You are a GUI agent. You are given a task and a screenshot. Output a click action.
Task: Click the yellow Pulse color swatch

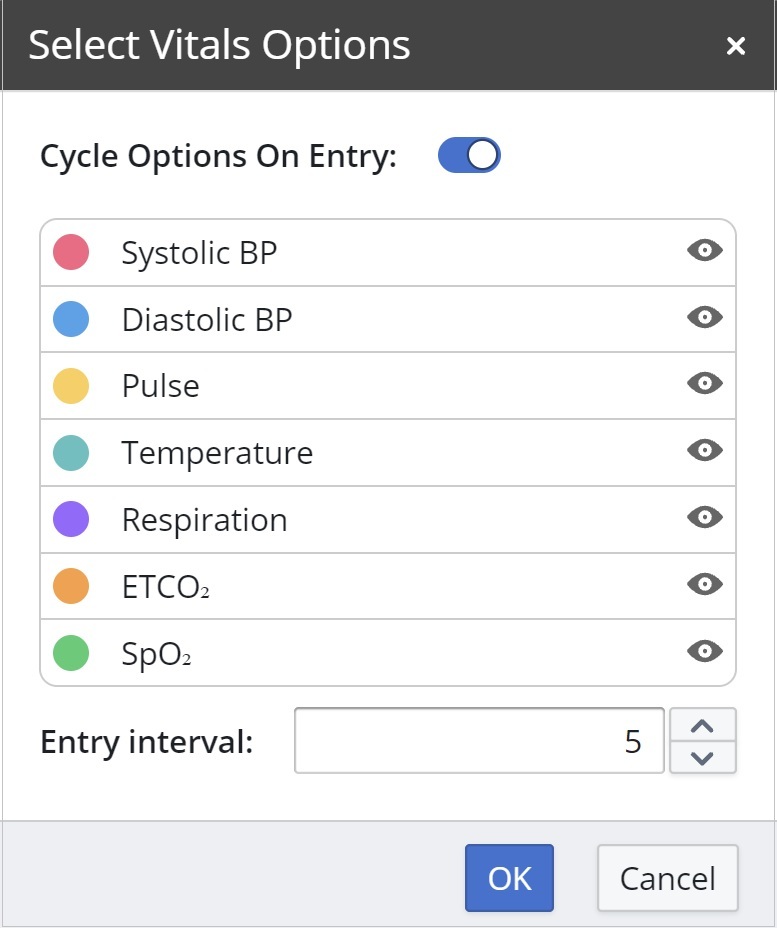pos(71,385)
